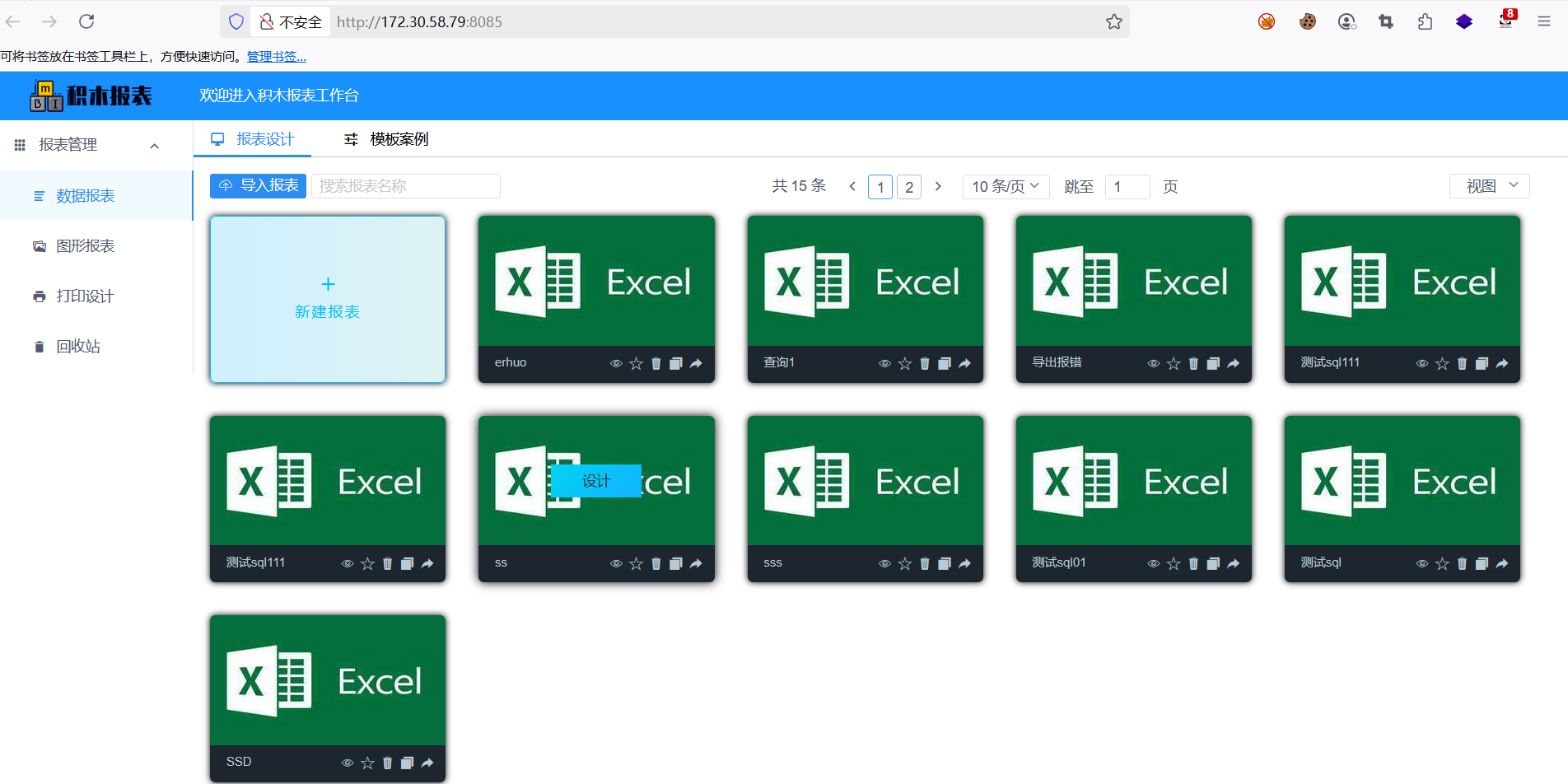
Task: Select 数据报表 in the sidebar
Action: (x=96, y=196)
